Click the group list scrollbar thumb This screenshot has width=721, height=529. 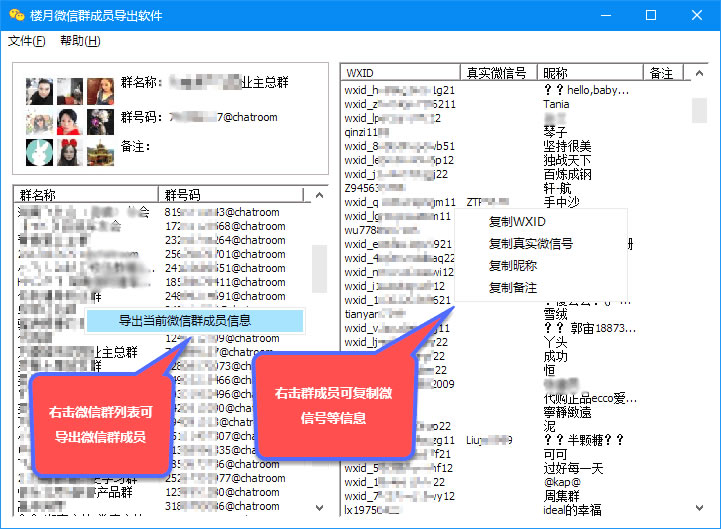[x=320, y=269]
